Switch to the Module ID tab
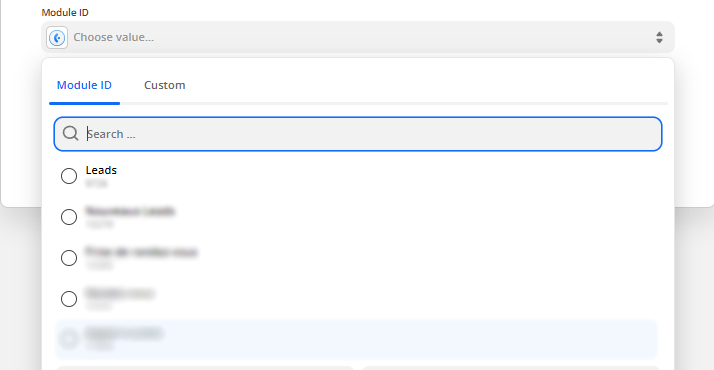 [x=84, y=85]
